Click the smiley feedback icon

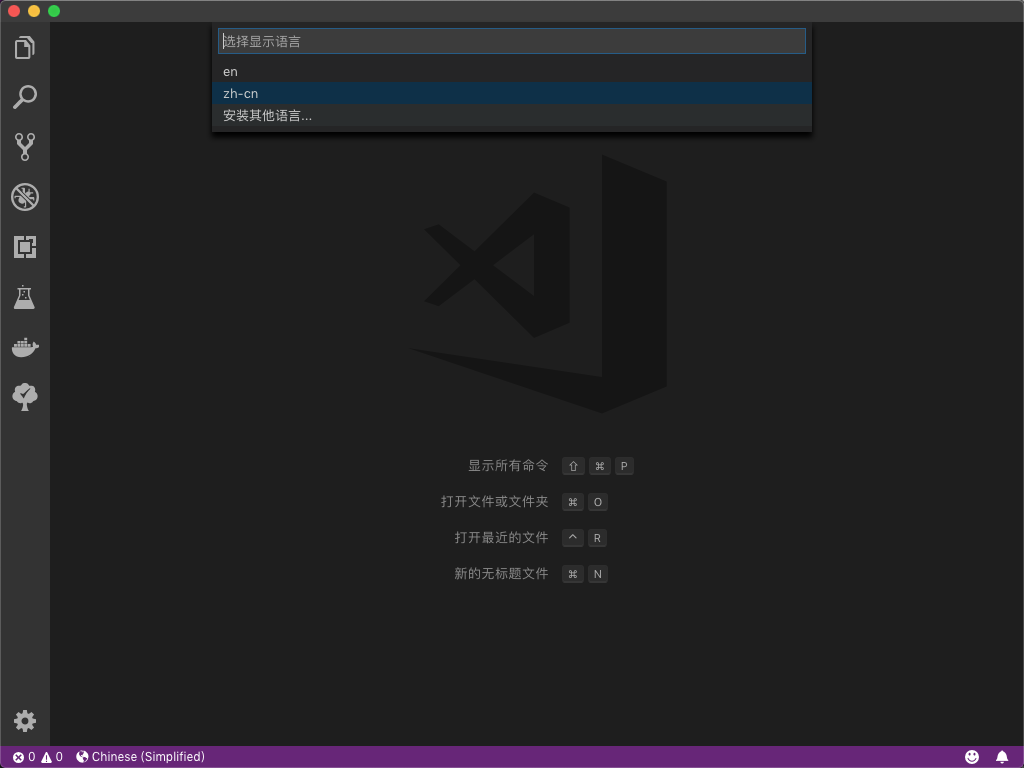(972, 757)
